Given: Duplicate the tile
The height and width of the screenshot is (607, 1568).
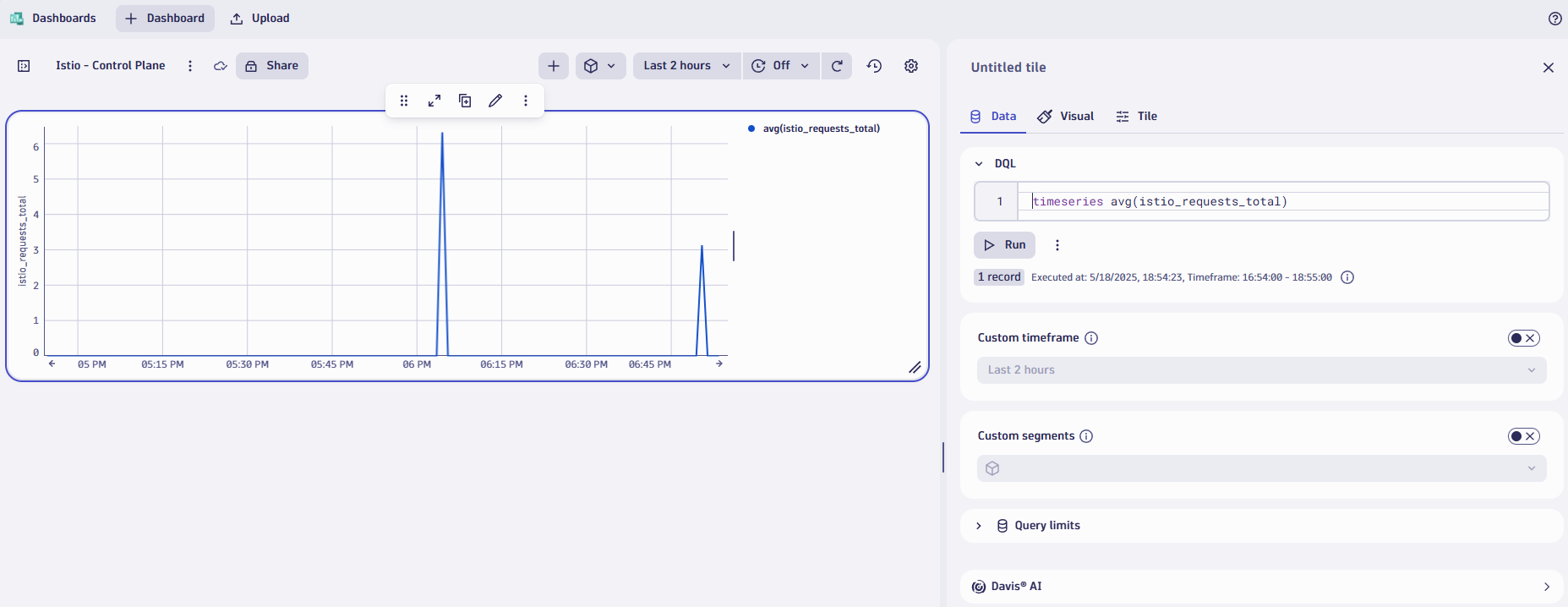Looking at the screenshot, I should point(465,101).
